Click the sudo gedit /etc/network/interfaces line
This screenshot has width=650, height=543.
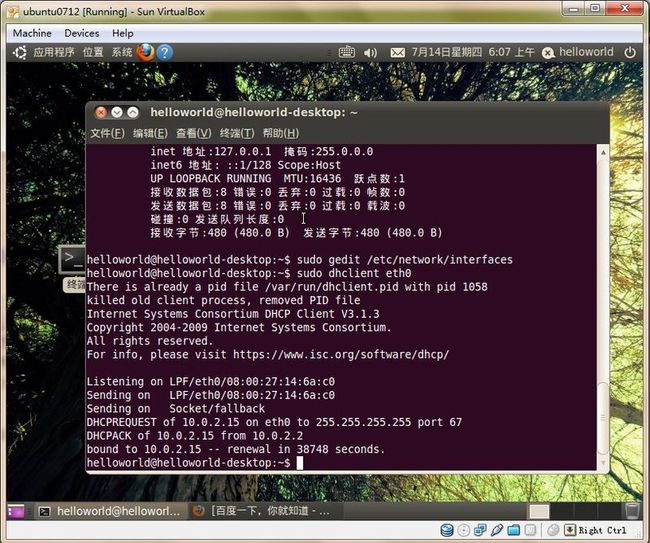405,260
